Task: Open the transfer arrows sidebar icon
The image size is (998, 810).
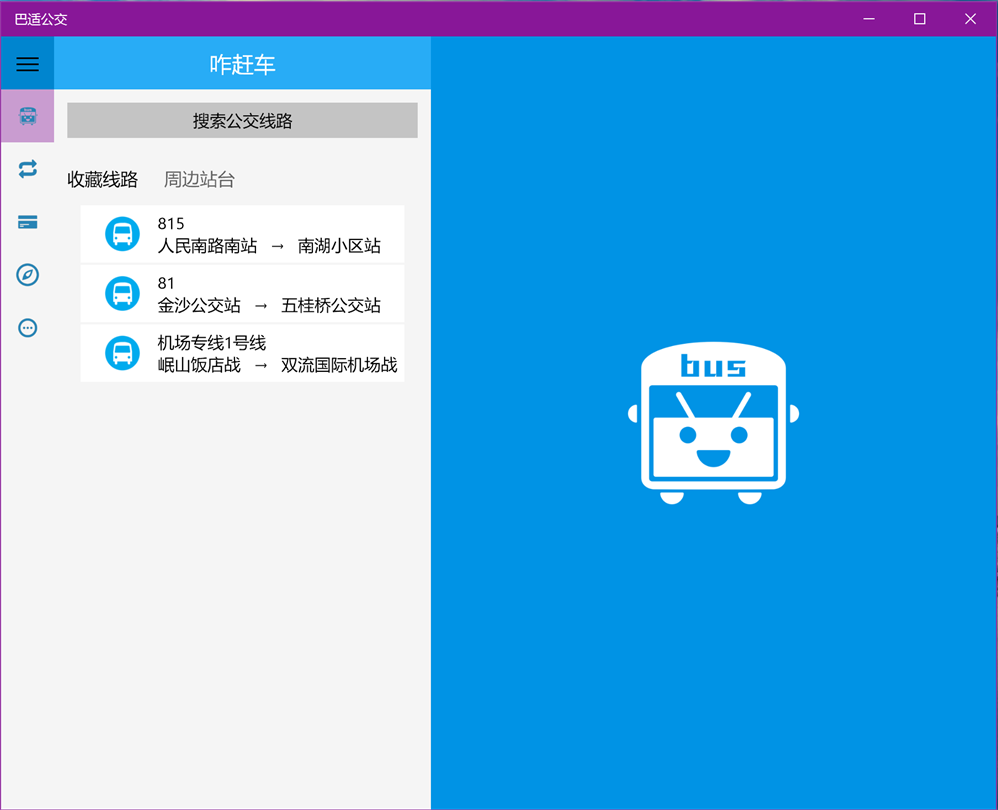Action: [x=27, y=169]
